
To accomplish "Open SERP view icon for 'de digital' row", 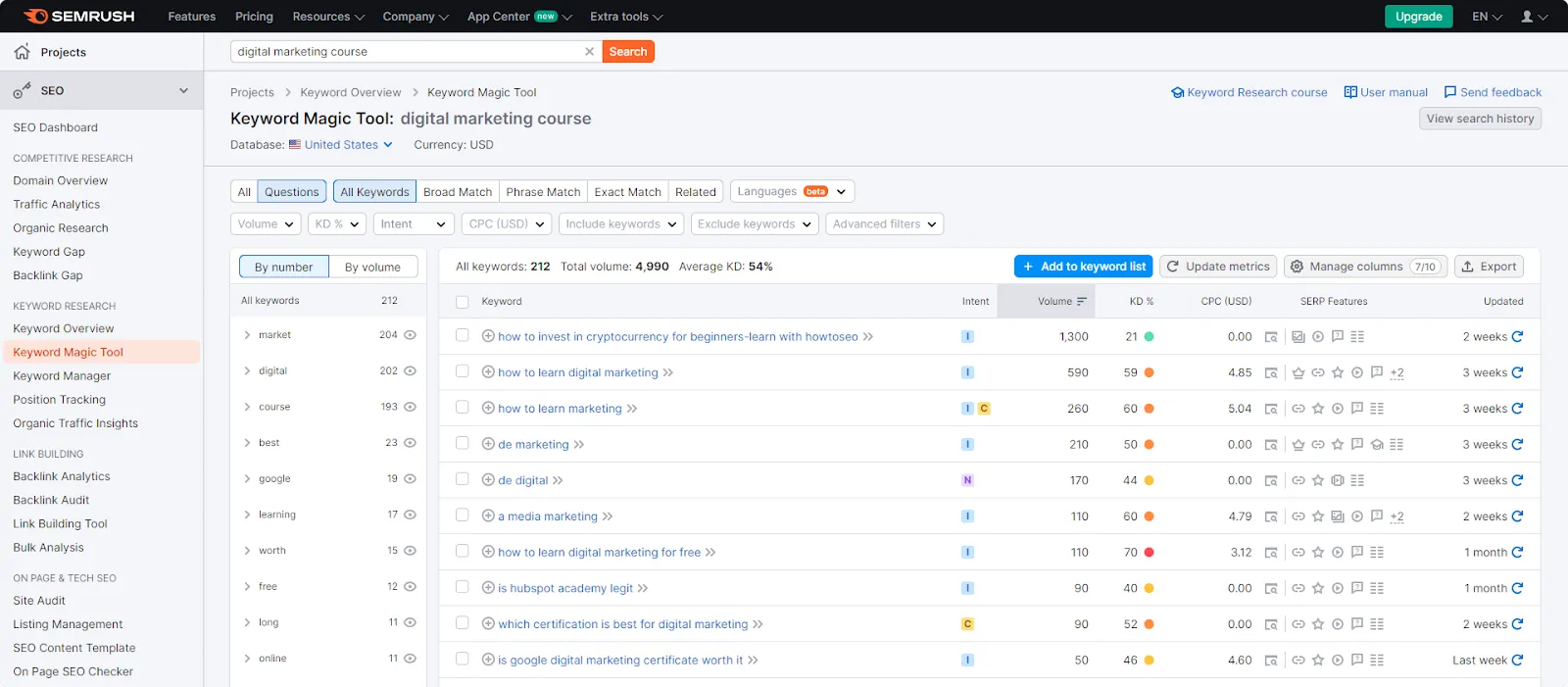I will tap(1271, 481).
